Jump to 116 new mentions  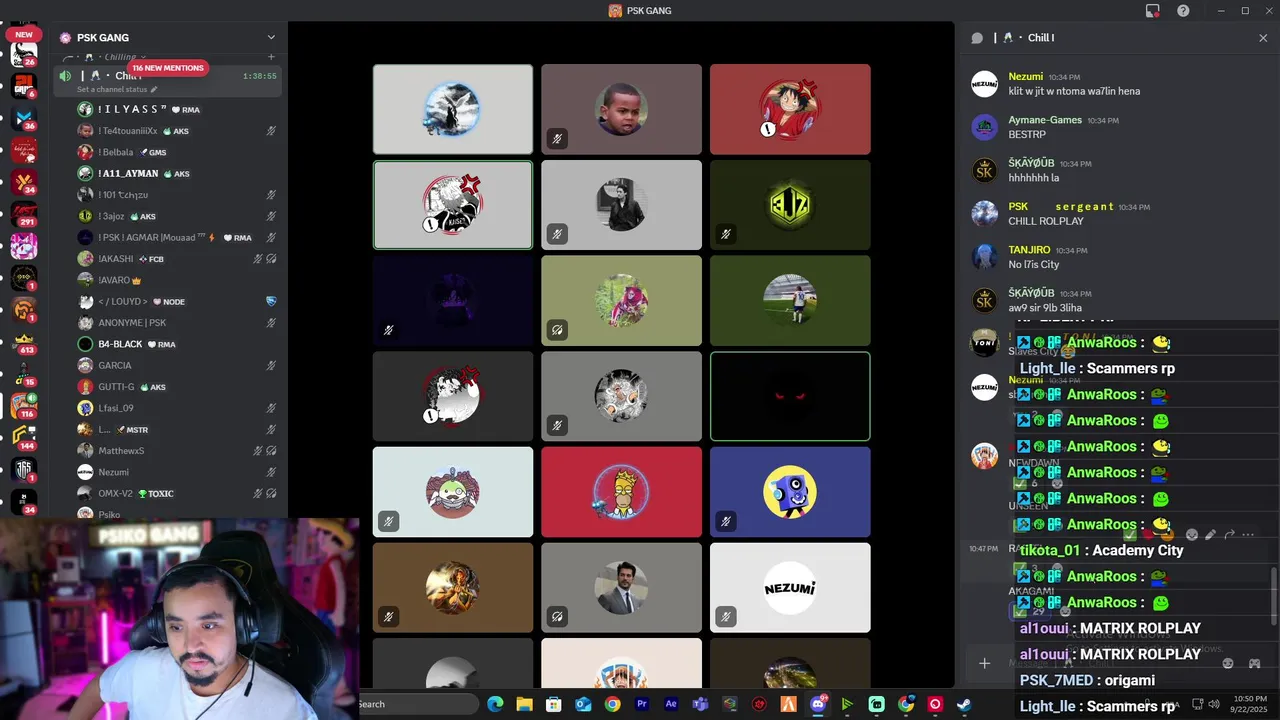168,68
